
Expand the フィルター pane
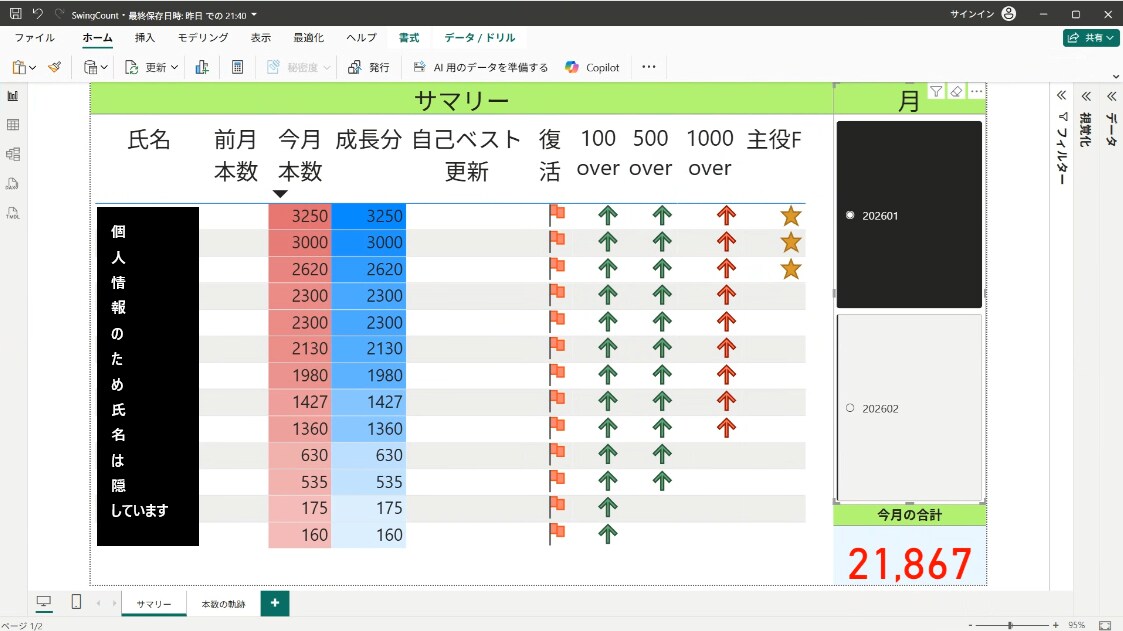coord(1061,95)
